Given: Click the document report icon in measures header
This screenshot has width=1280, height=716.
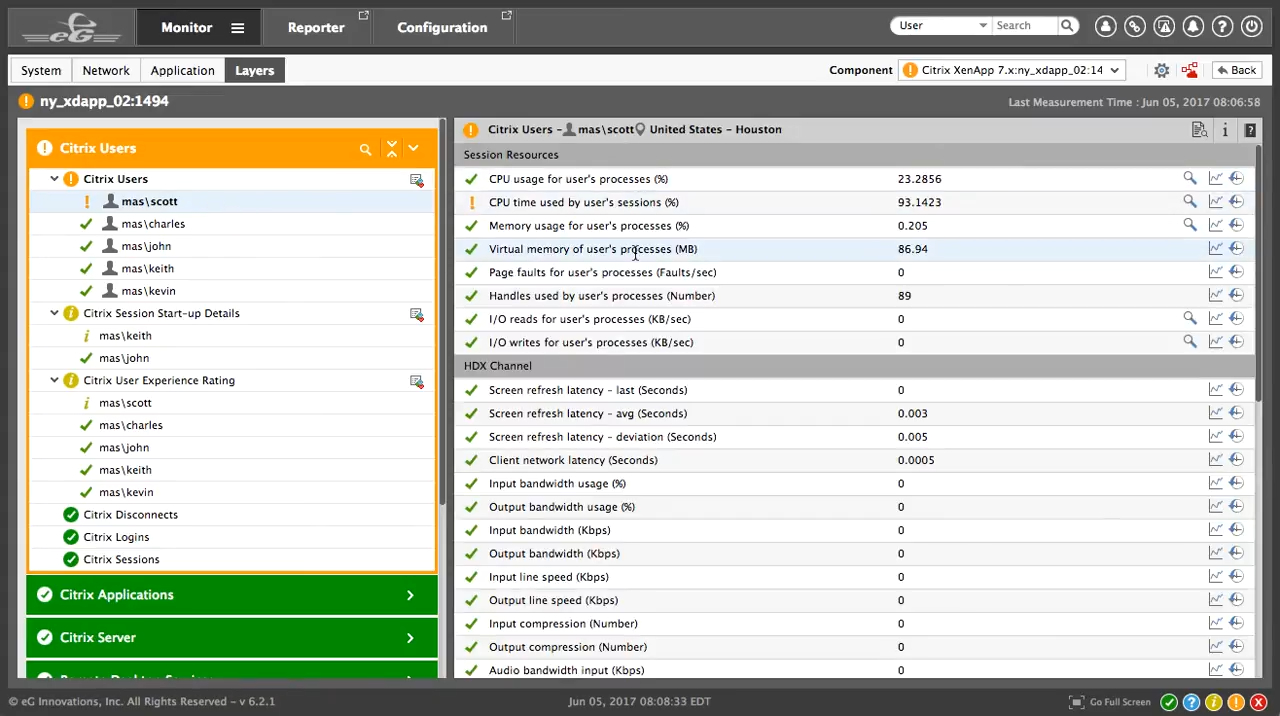Looking at the screenshot, I should click(1199, 130).
